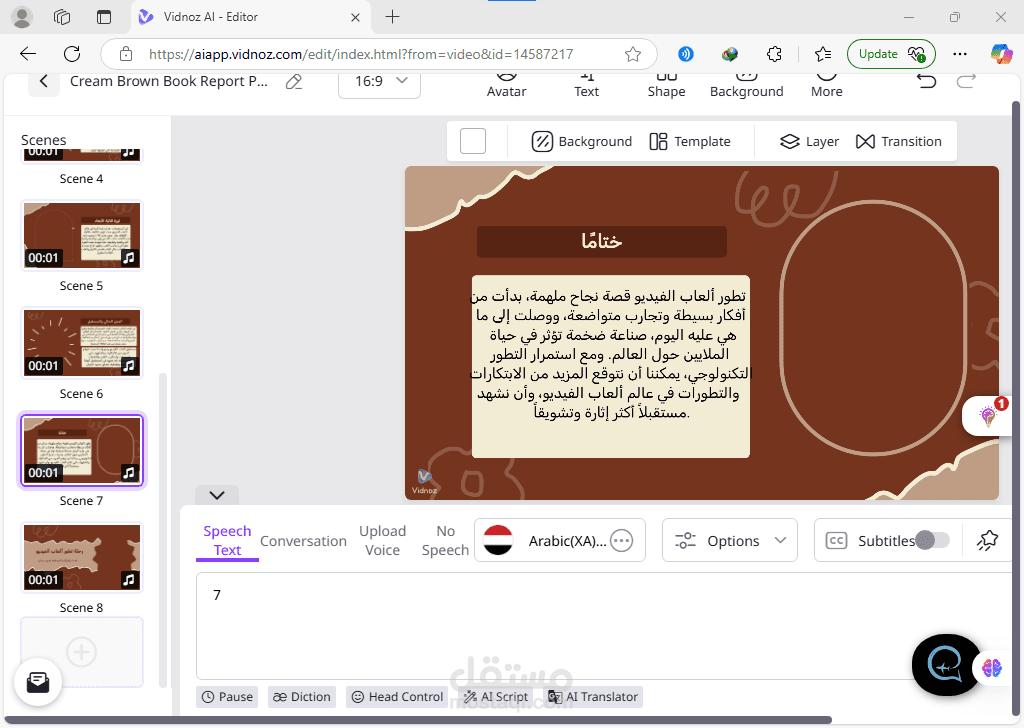This screenshot has height=728, width=1024.
Task: Open the chat assistant bubble
Action: click(946, 665)
